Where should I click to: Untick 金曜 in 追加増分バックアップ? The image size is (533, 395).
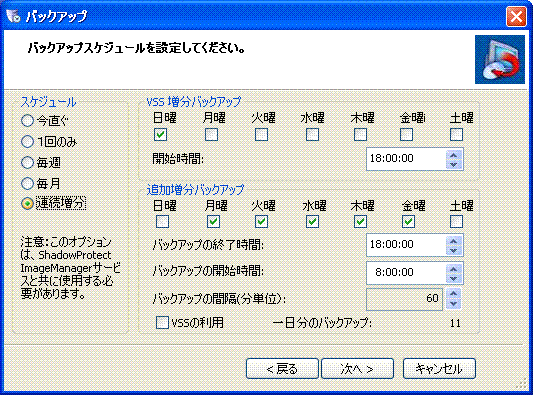click(x=408, y=222)
